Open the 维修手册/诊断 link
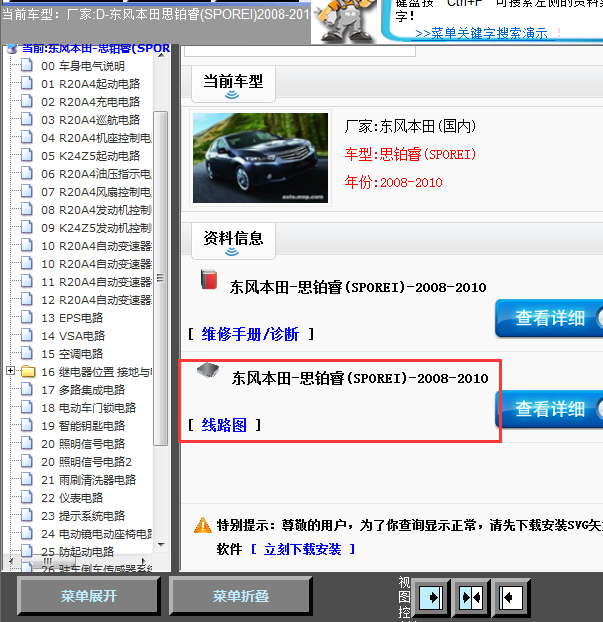 pos(250,334)
